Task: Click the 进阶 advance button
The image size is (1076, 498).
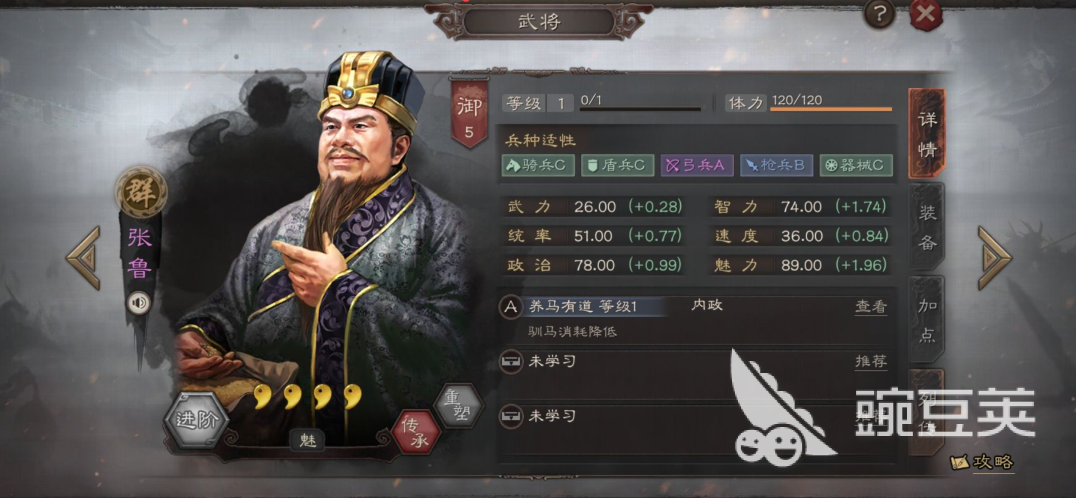Action: 197,420
